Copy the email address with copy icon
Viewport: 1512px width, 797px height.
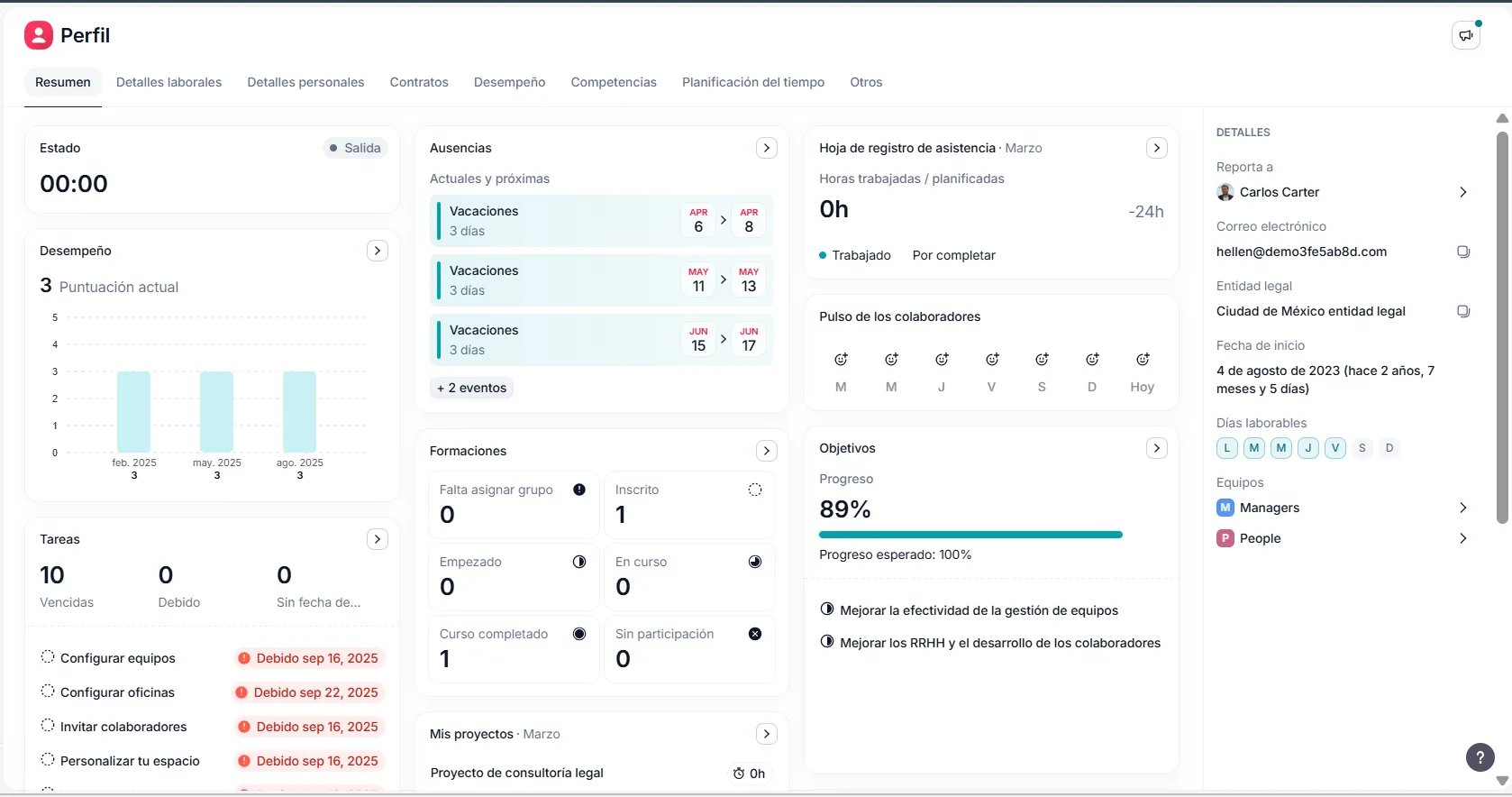point(1463,252)
